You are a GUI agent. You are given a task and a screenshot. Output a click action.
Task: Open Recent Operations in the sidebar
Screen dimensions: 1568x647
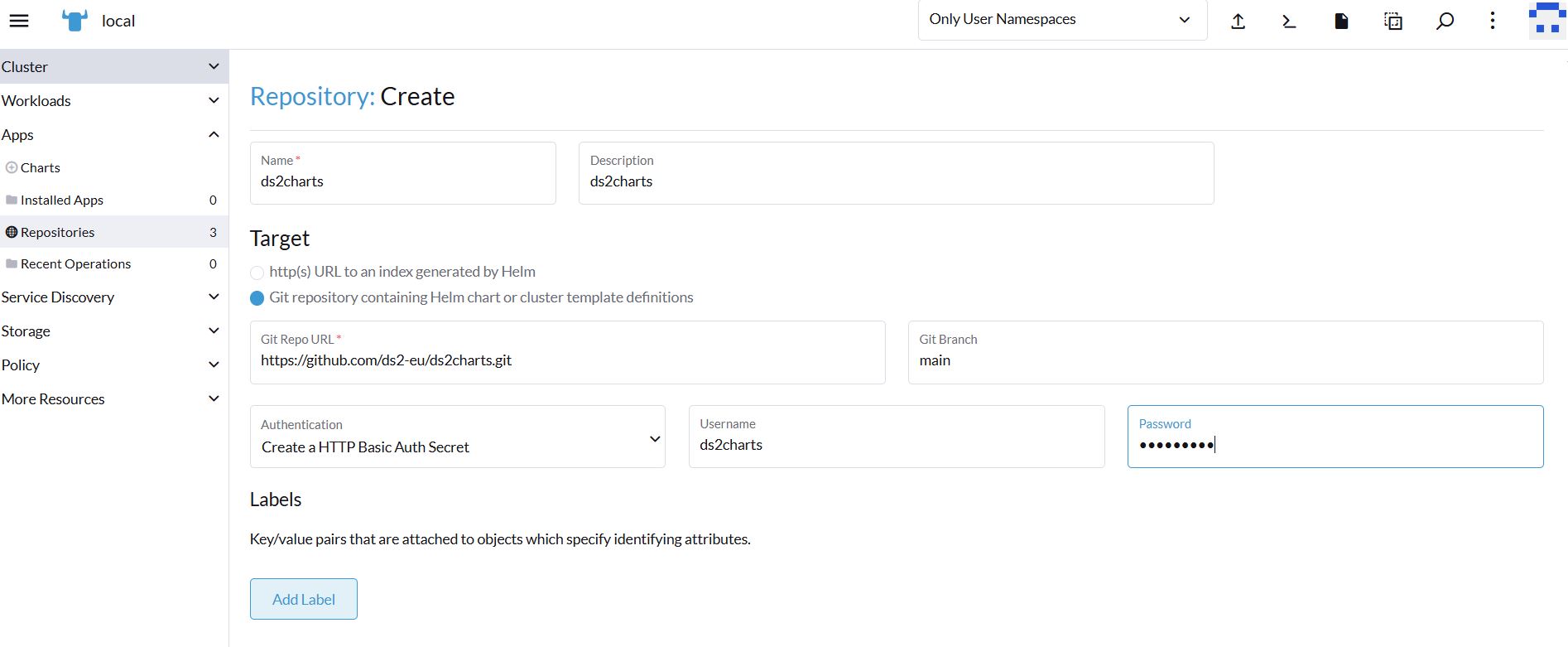click(x=75, y=264)
